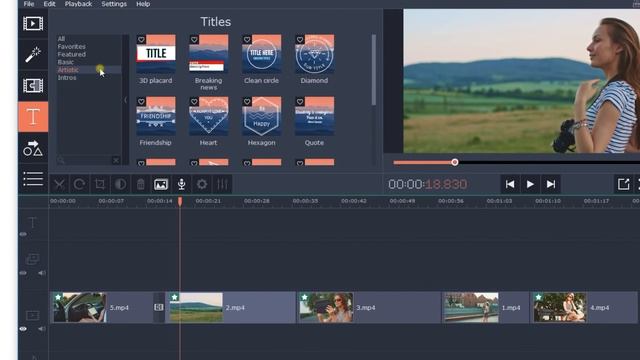The image size is (640, 360).
Task: Select the 2.mp4 clip on timeline
Action: point(231,307)
